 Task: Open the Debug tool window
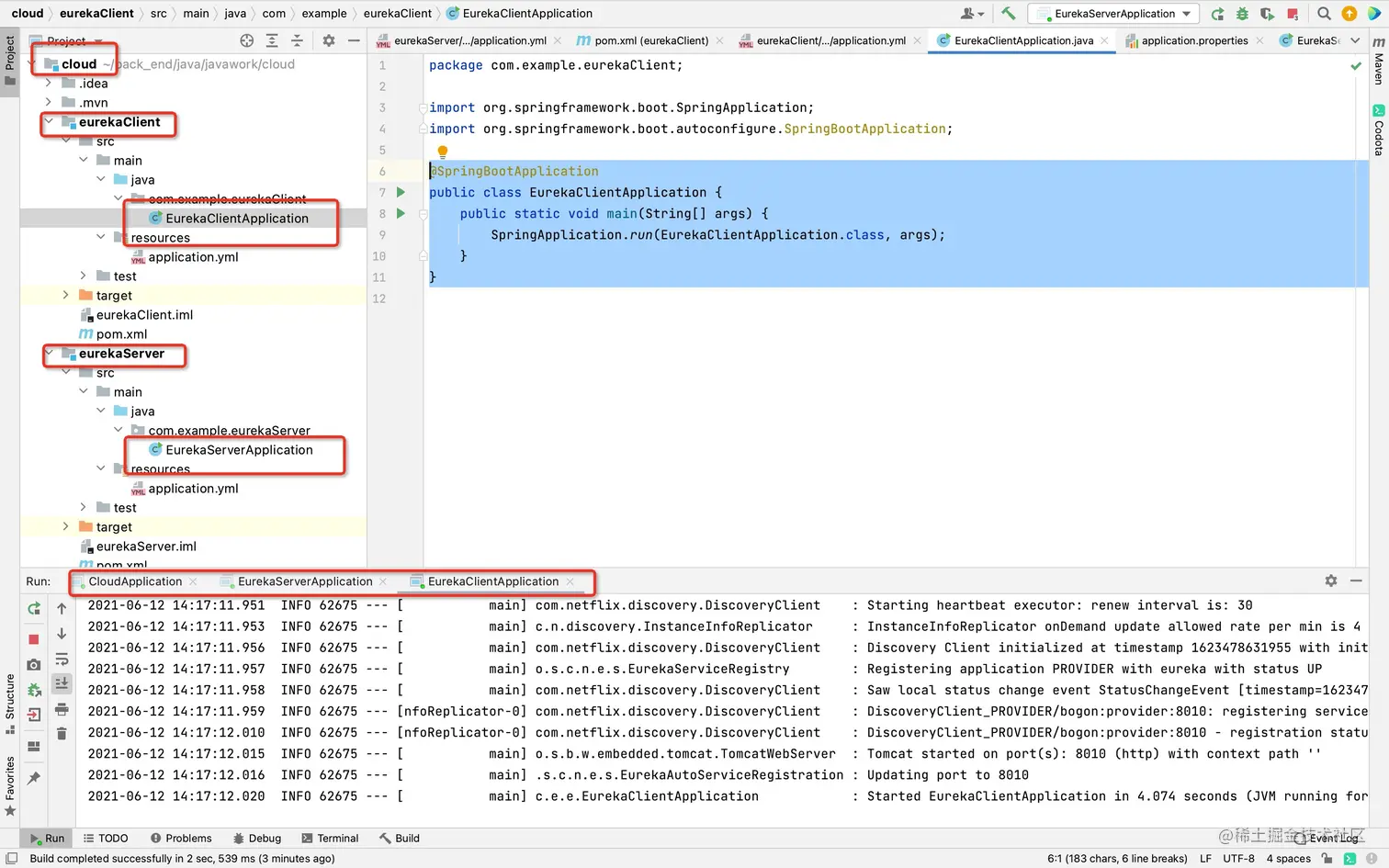pos(257,838)
